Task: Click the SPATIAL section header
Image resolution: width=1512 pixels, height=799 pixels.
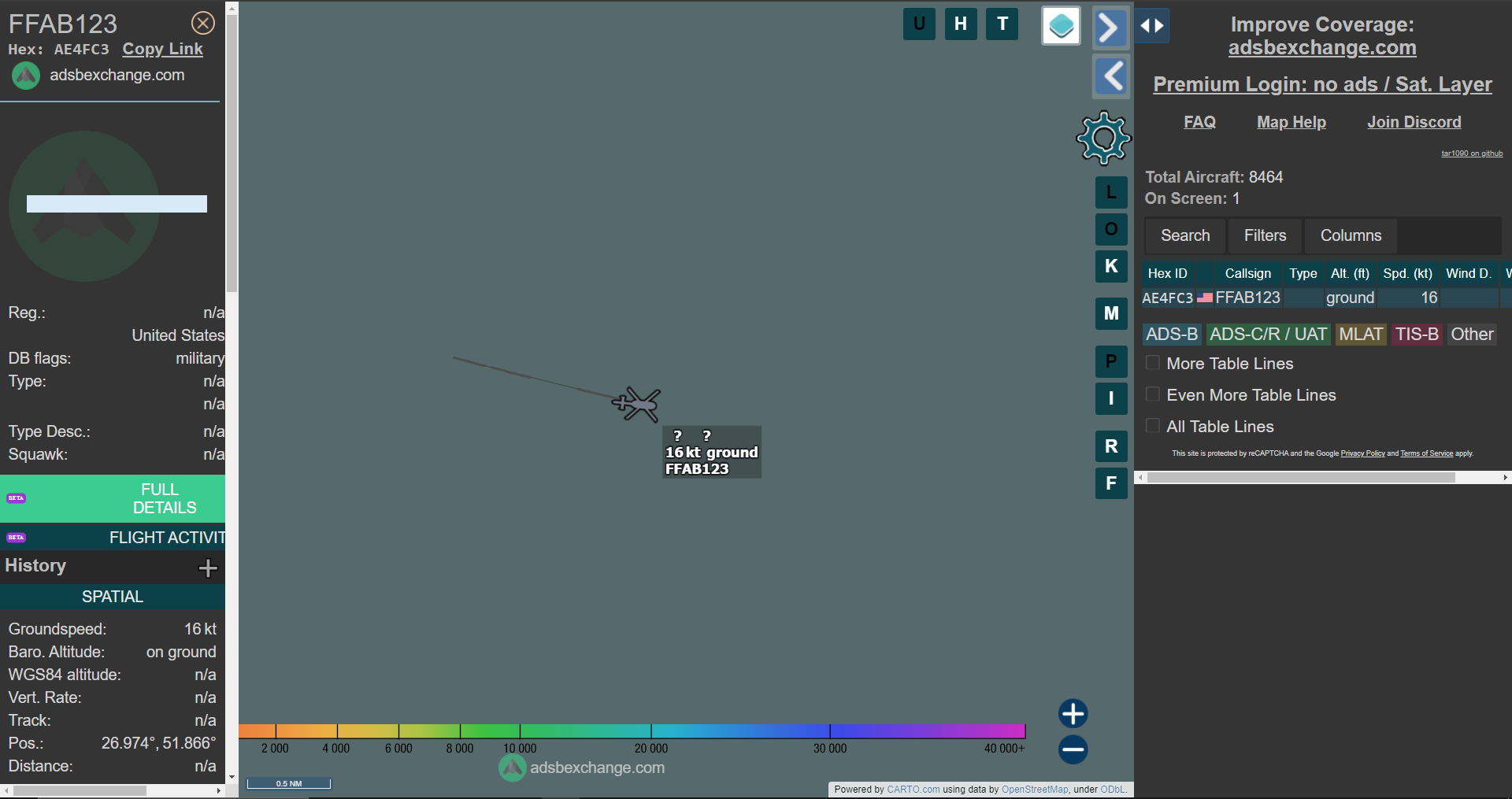Action: [113, 597]
